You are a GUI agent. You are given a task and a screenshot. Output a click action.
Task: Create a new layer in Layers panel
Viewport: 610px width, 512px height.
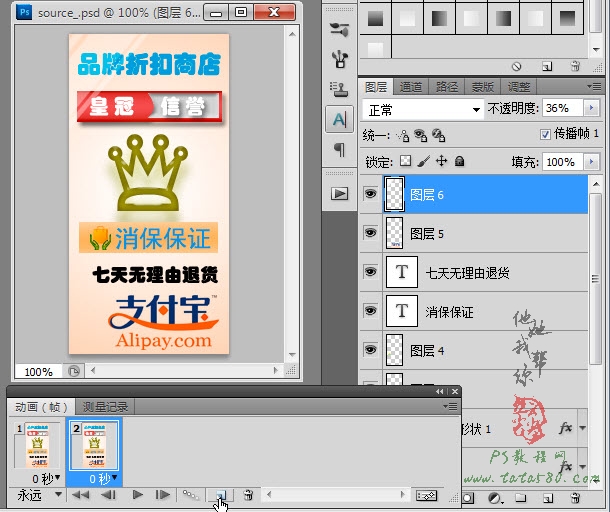pos(548,498)
